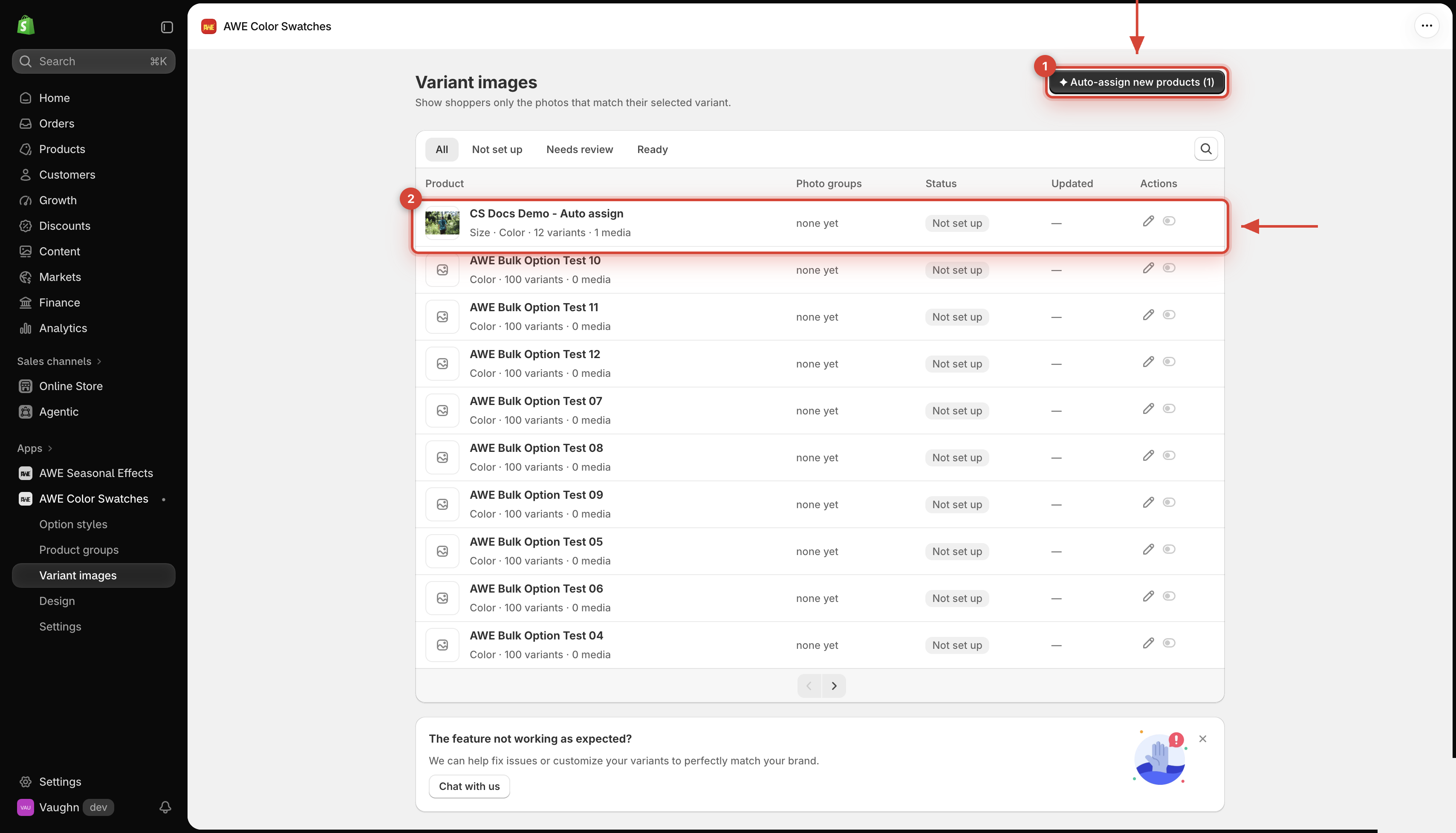1456x833 pixels.
Task: Open CS Docs Demo product thumbnail
Action: tap(442, 223)
